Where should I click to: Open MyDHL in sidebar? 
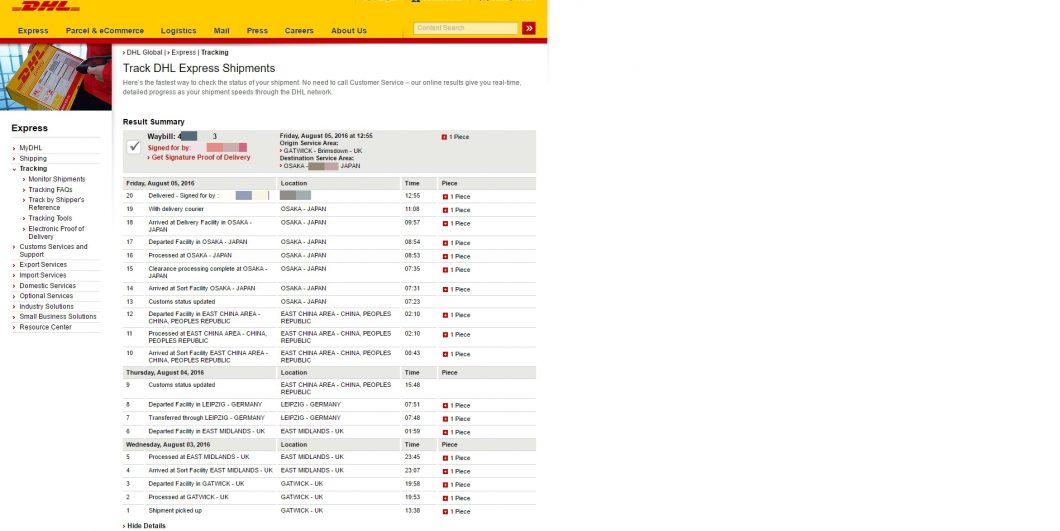click(30, 148)
